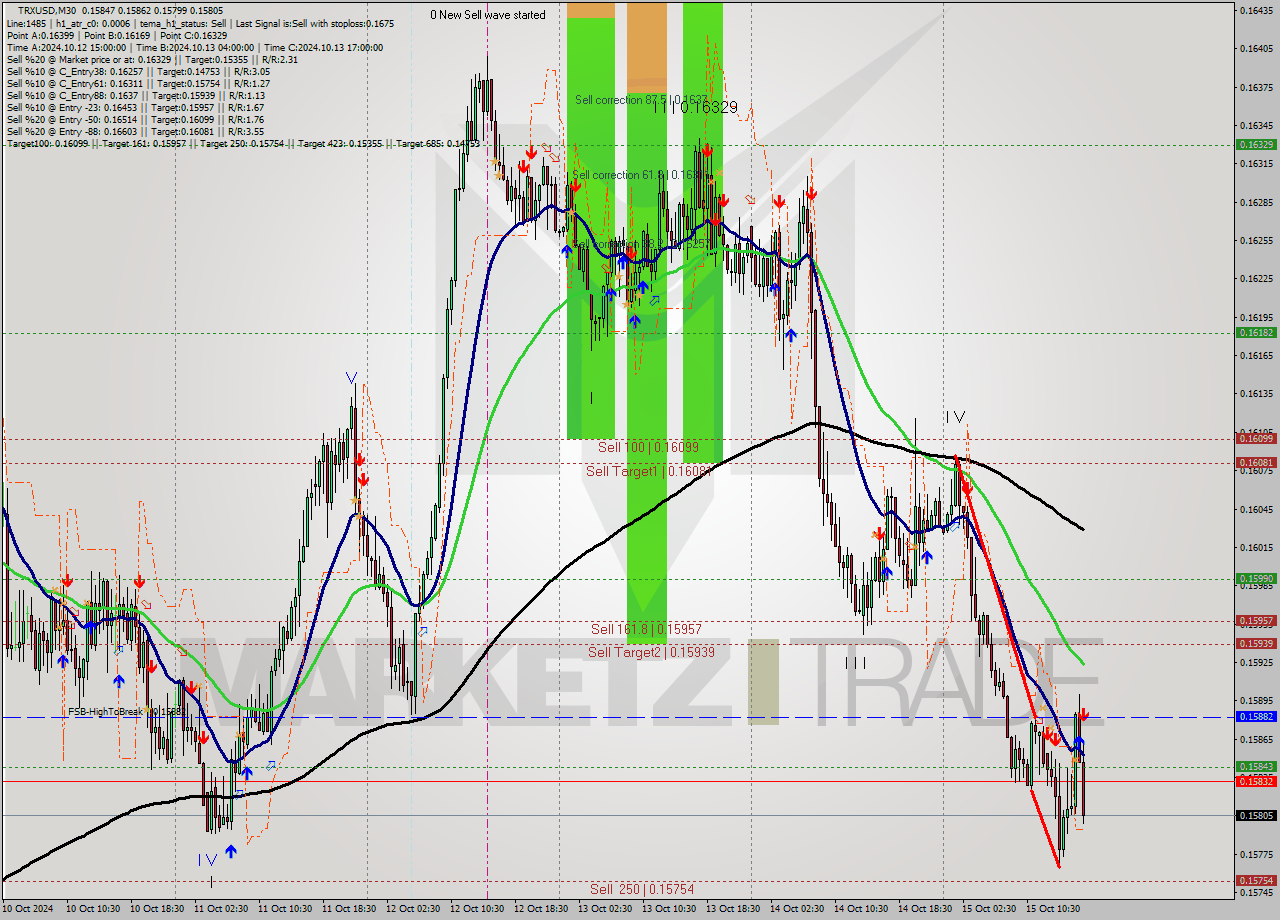Image resolution: width=1280 pixels, height=920 pixels.
Task: Click the 0.15775 price scale value
Action: click(x=1256, y=854)
